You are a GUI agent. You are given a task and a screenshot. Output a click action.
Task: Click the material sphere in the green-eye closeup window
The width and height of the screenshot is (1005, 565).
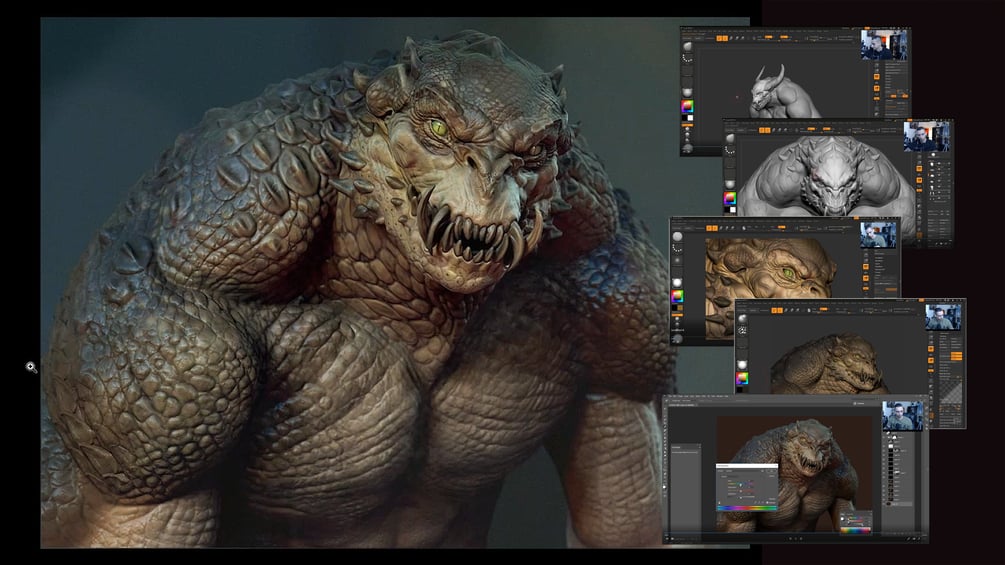[677, 282]
